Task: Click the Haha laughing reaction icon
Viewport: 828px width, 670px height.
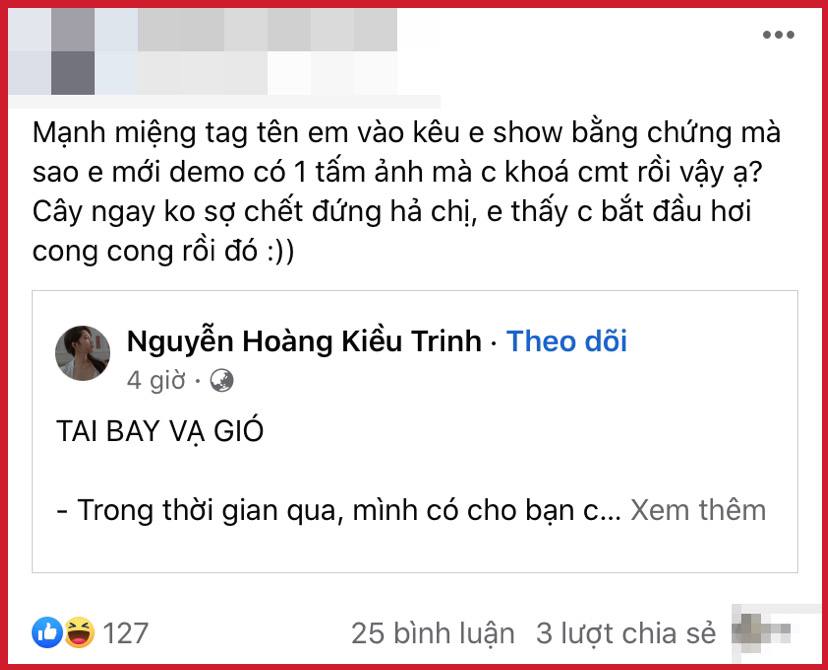Action: coord(80,632)
